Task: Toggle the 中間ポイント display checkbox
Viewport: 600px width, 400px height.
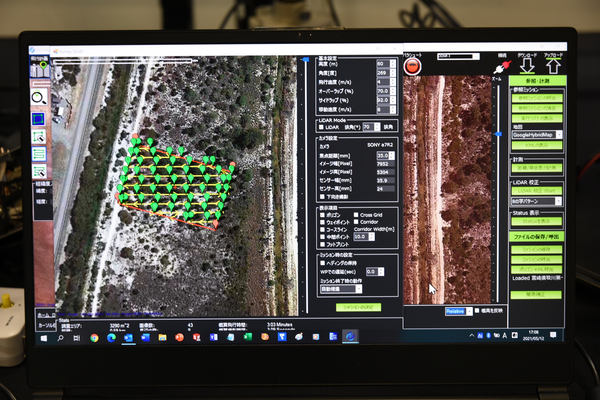Action: tap(322, 237)
